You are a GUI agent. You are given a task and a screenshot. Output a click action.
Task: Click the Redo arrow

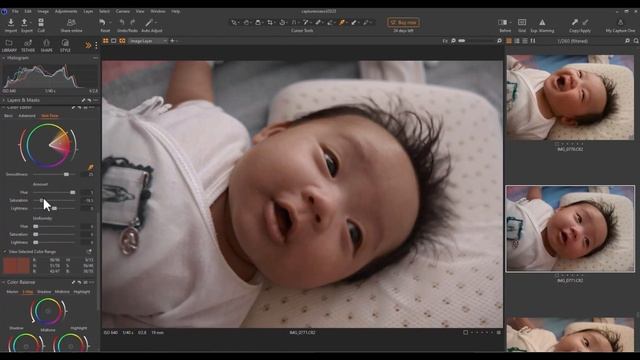pyautogui.click(x=133, y=22)
